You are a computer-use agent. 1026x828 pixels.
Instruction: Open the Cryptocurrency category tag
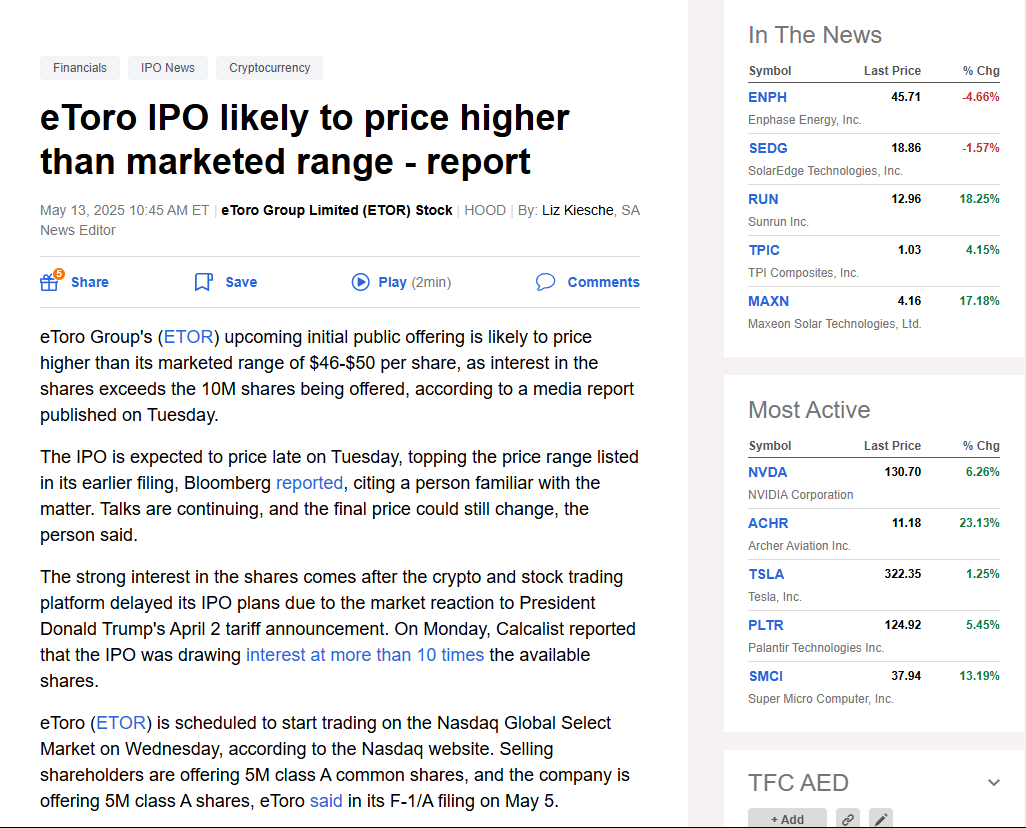[x=269, y=67]
